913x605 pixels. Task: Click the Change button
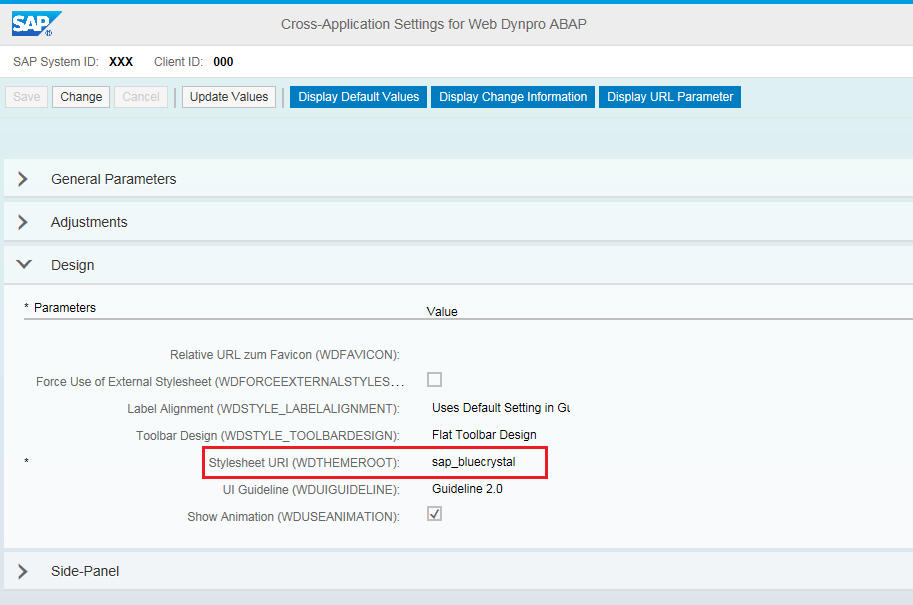tap(81, 97)
